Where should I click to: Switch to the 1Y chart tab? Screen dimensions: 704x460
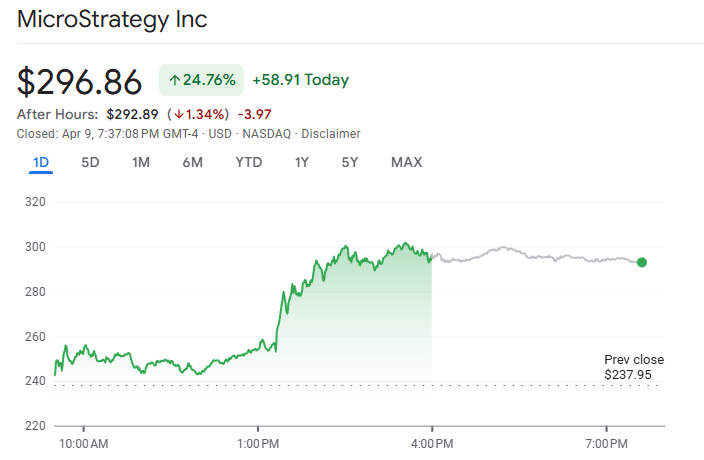coord(301,162)
